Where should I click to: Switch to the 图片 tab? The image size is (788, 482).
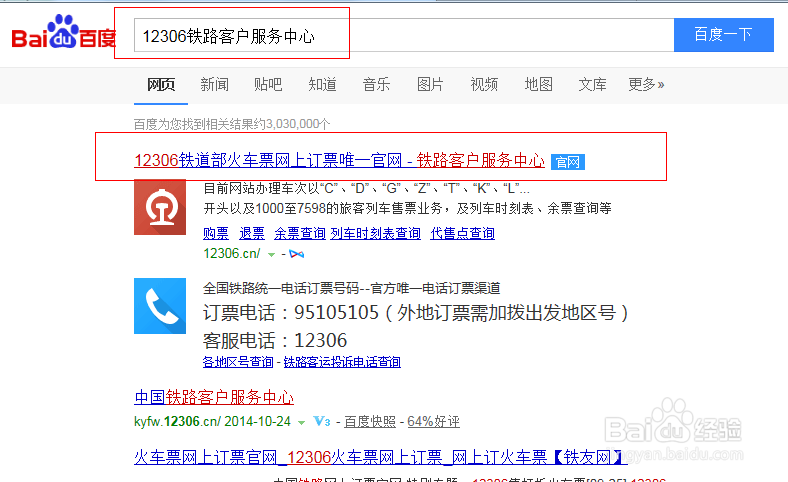430,84
